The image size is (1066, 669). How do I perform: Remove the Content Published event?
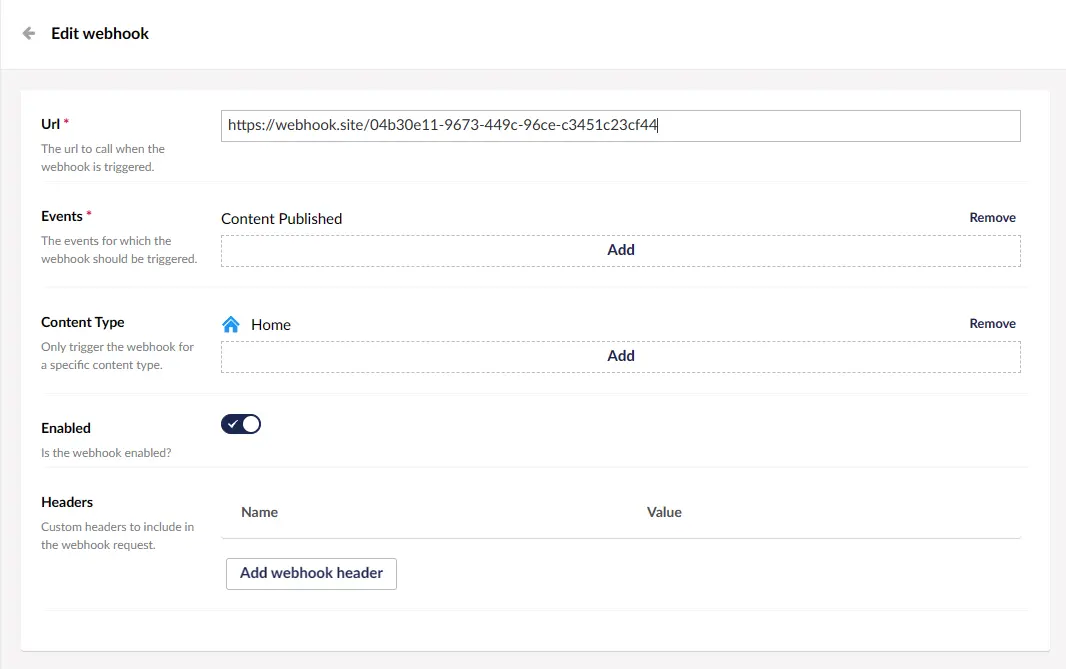point(992,218)
